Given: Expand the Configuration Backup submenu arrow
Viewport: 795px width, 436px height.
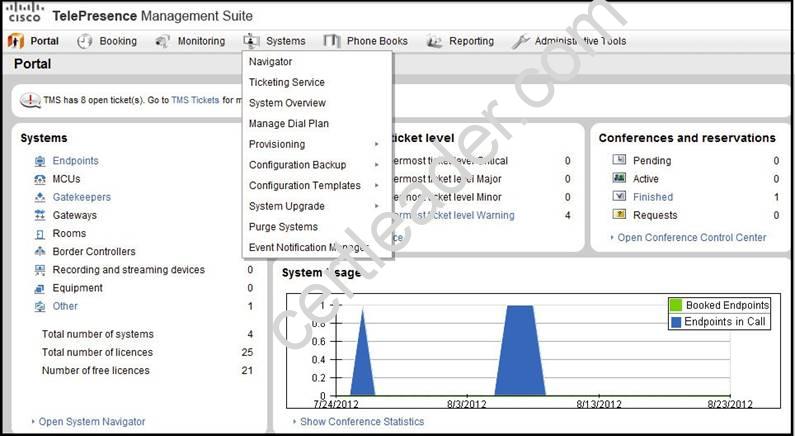Looking at the screenshot, I should (377, 165).
